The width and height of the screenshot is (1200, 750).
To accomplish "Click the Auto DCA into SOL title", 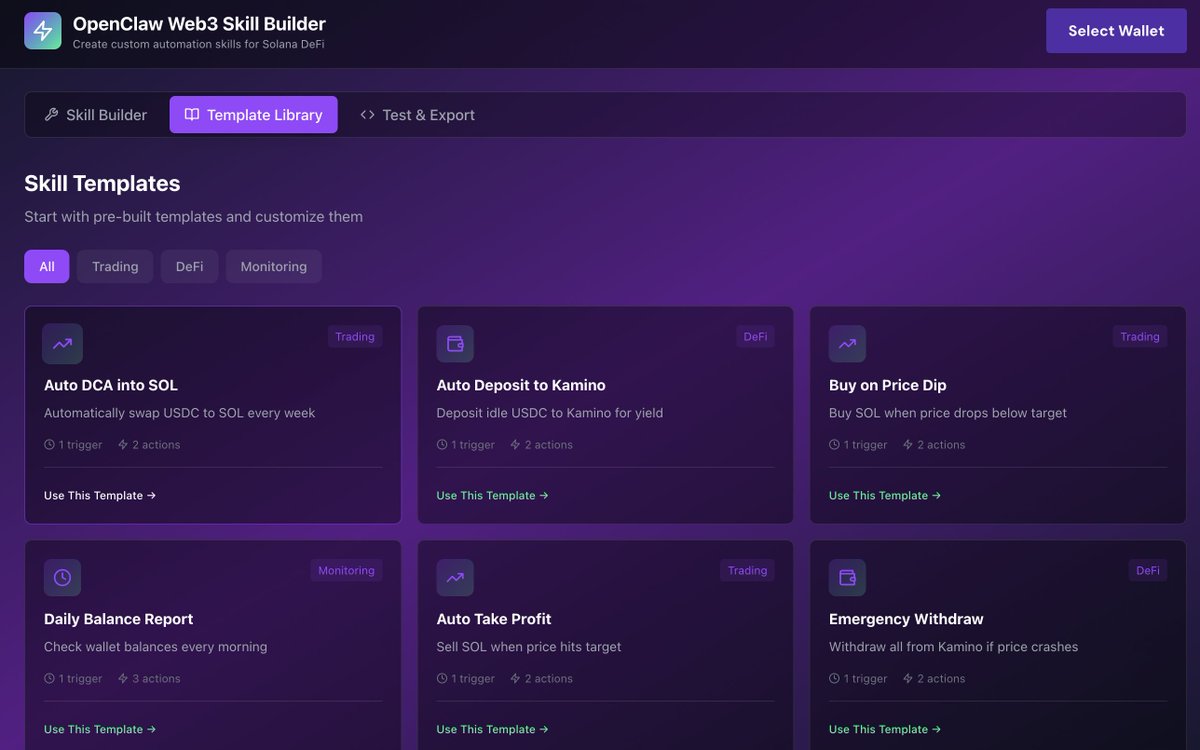I will (111, 385).
